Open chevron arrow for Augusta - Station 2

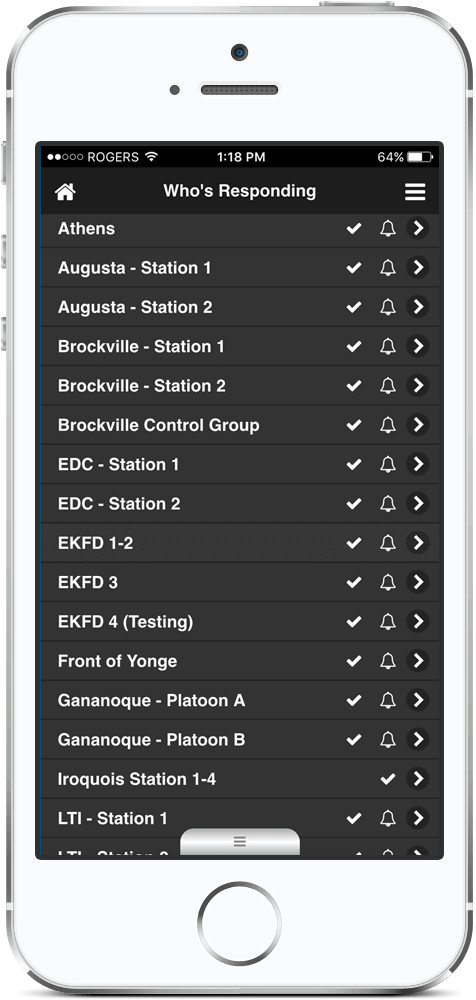(417, 307)
